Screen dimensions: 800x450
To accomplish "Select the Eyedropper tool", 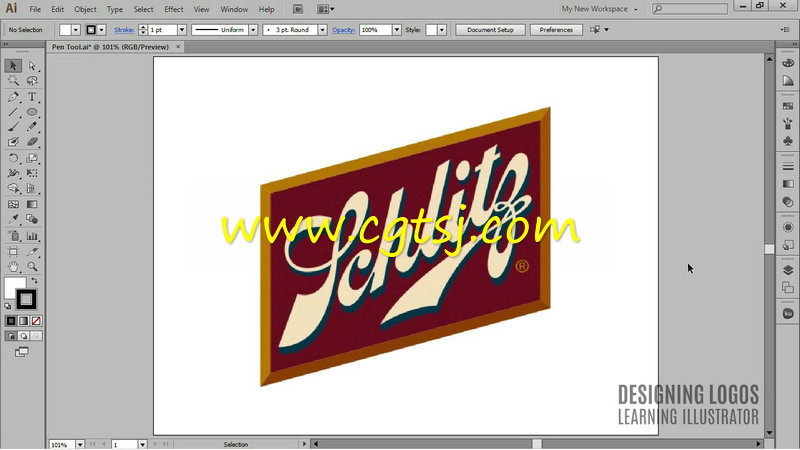I will click(x=13, y=219).
